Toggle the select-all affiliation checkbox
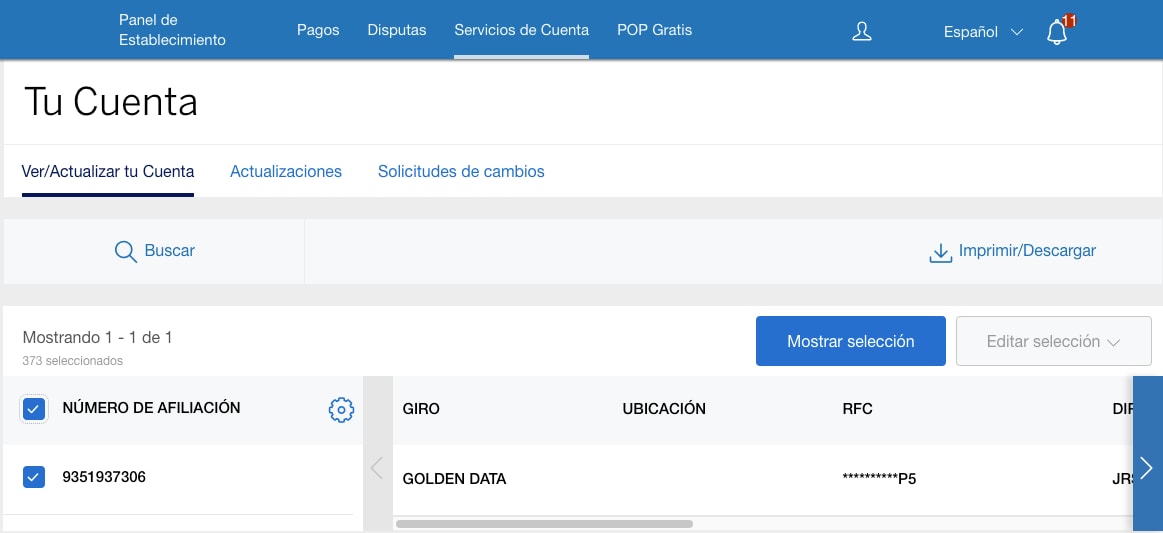The width and height of the screenshot is (1163, 533). [34, 408]
